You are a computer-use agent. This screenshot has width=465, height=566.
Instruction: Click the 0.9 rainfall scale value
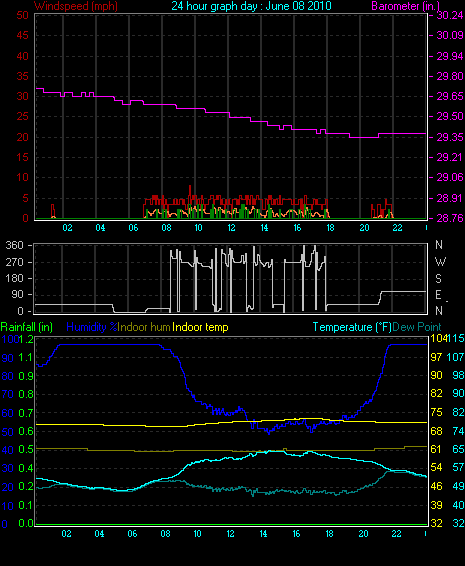pos(26,376)
